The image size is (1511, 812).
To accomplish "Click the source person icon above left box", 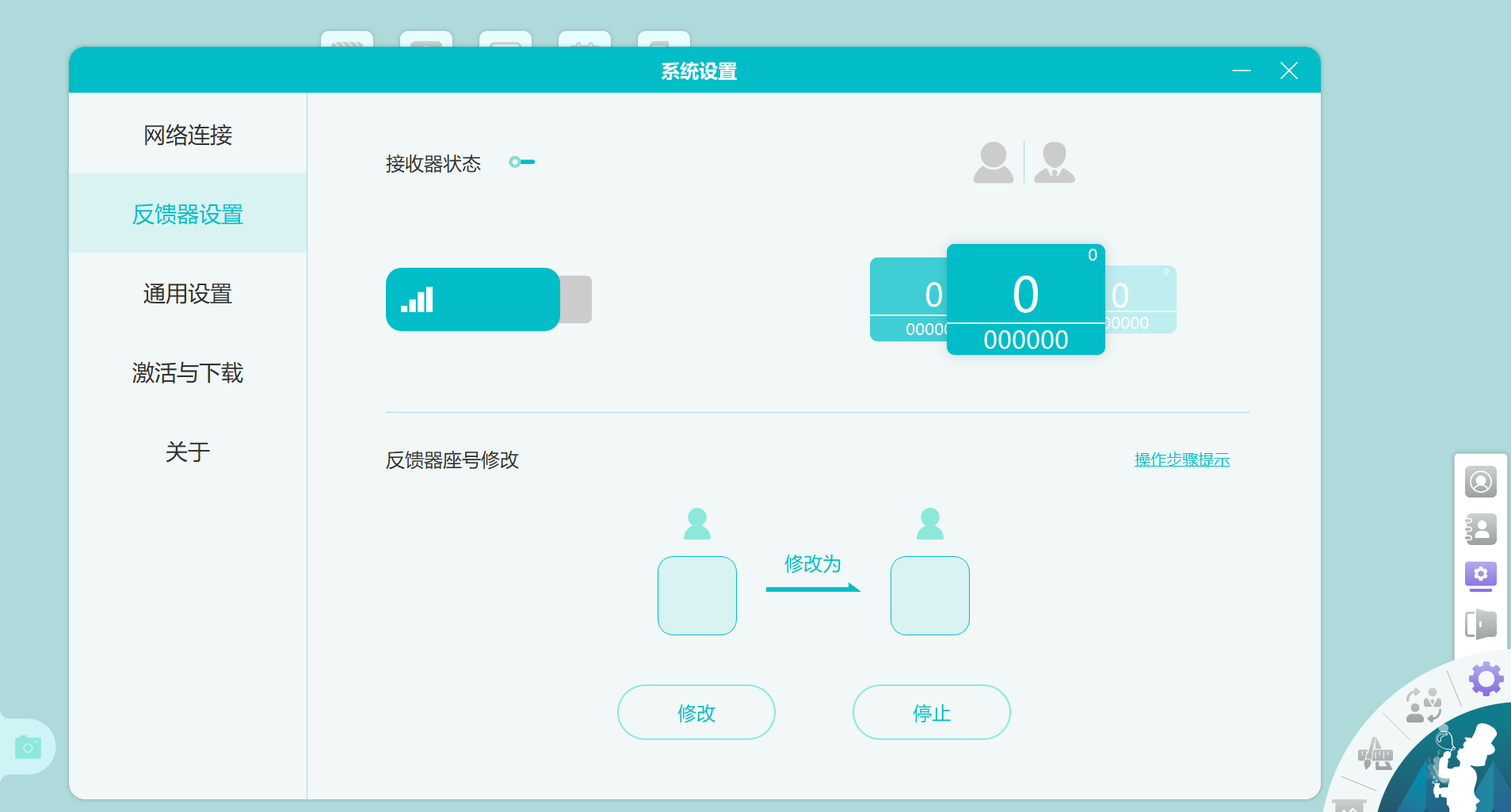I will 697,524.
